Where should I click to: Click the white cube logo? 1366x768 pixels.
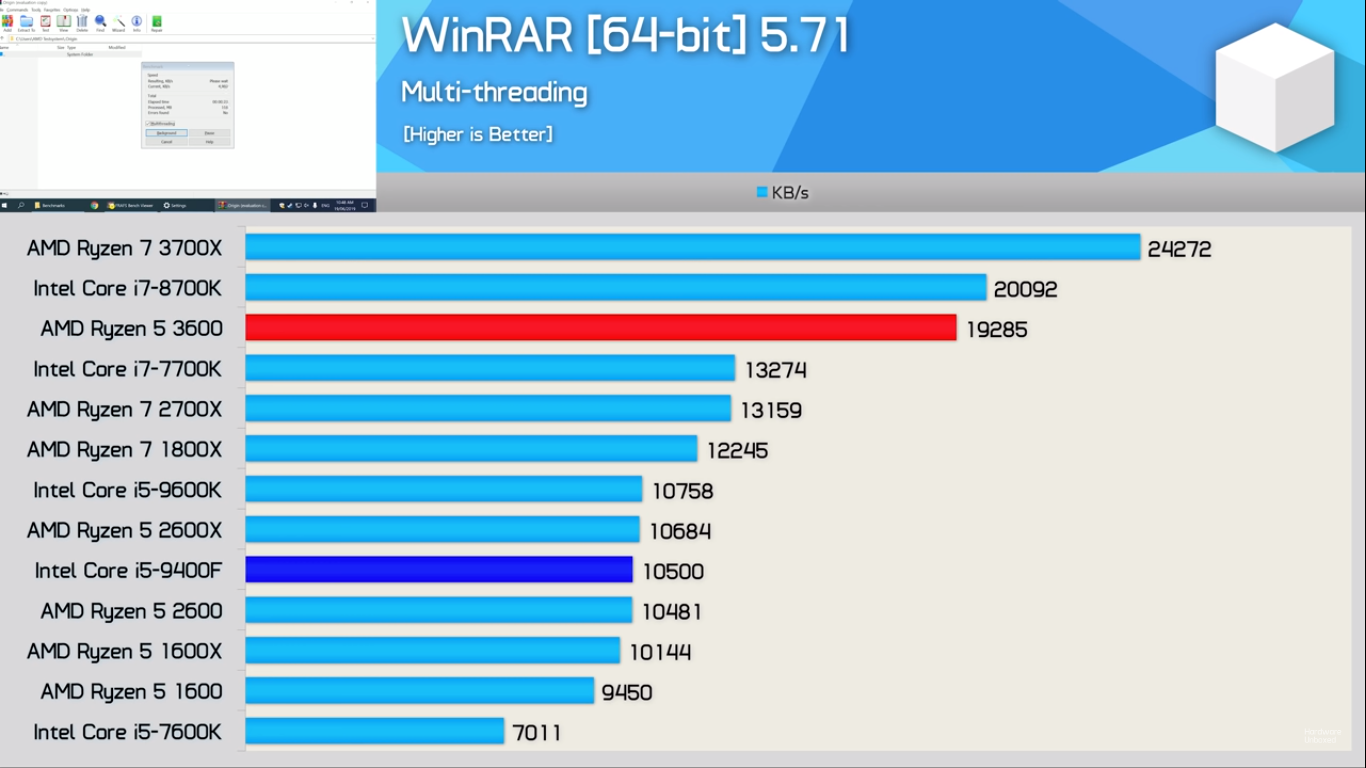point(1274,87)
